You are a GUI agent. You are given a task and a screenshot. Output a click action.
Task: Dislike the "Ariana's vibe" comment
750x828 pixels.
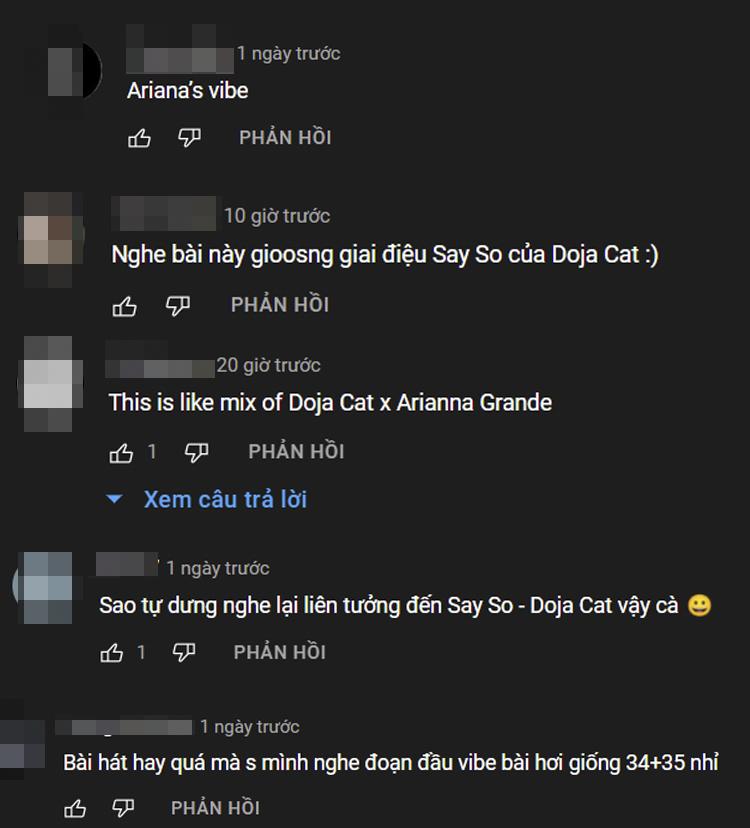click(189, 138)
